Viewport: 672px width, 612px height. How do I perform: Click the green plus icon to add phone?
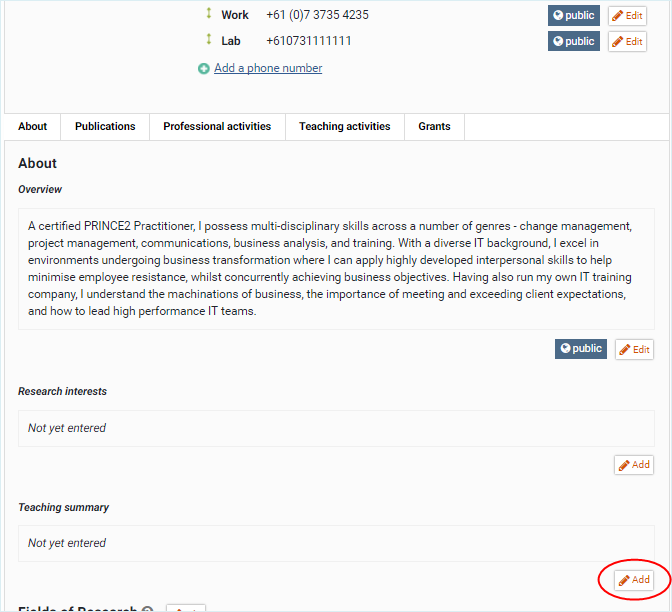coord(204,69)
